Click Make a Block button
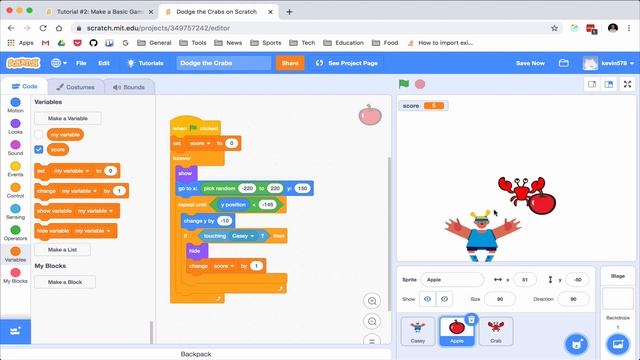Image resolution: width=640 pixels, height=360 pixels. [65, 282]
